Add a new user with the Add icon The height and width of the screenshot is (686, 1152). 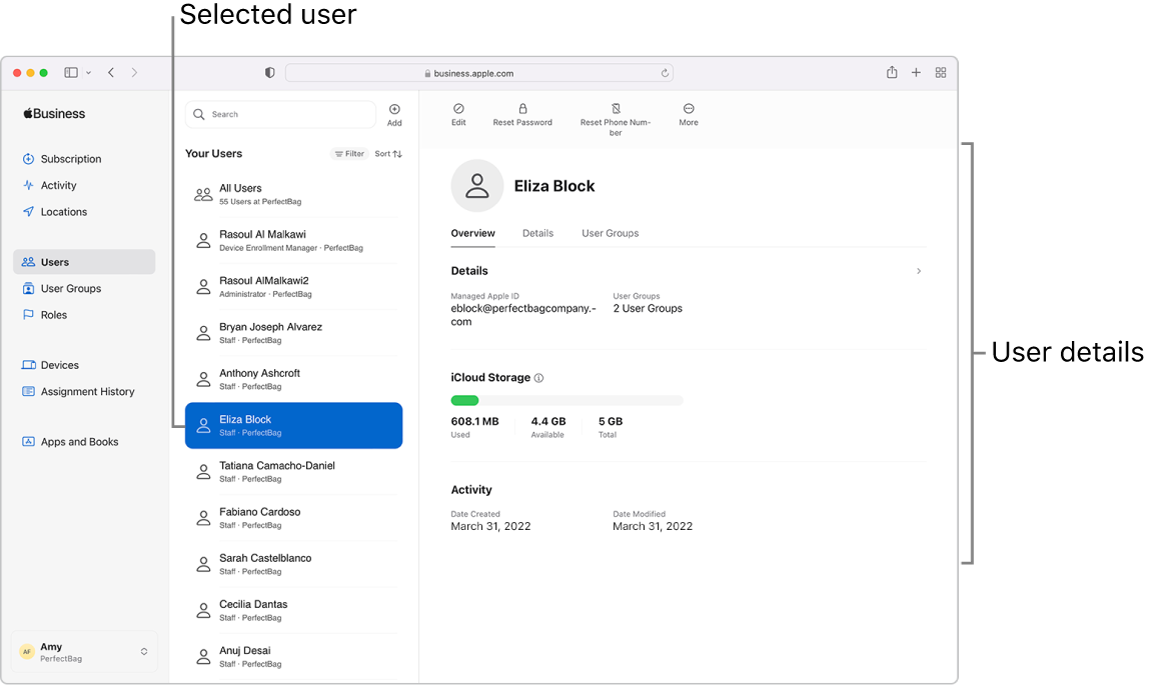click(x=394, y=112)
